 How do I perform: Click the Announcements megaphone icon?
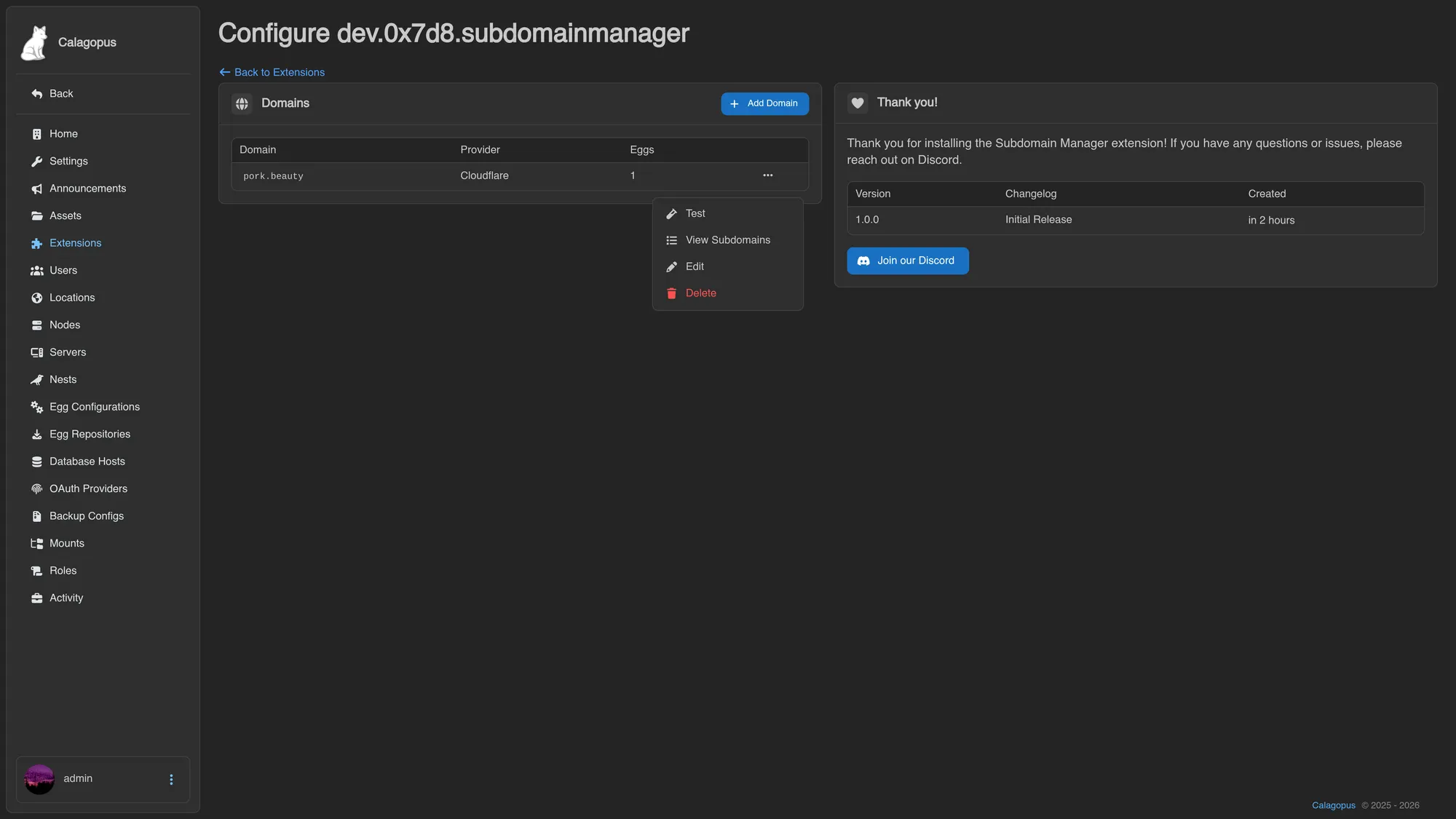coord(37,189)
